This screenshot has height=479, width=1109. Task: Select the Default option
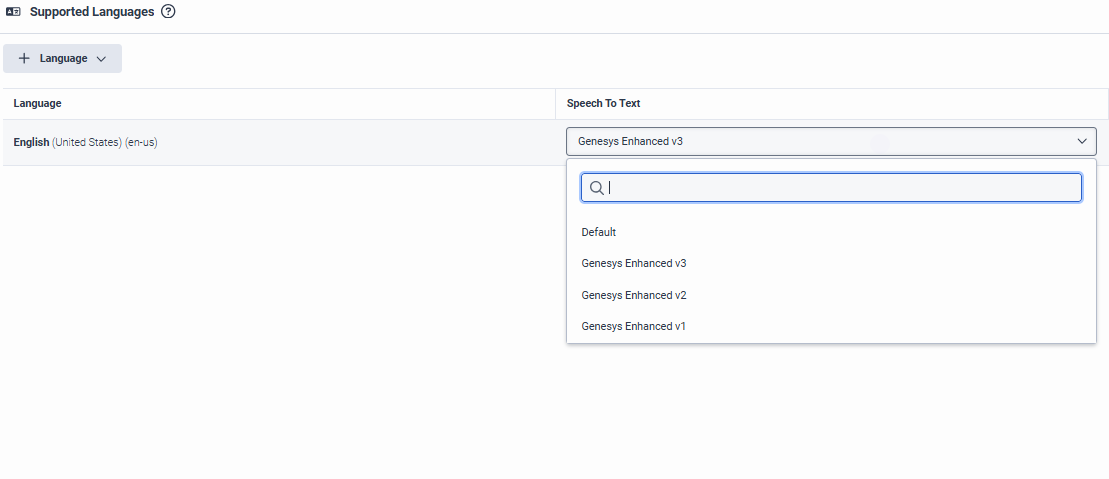pos(599,232)
